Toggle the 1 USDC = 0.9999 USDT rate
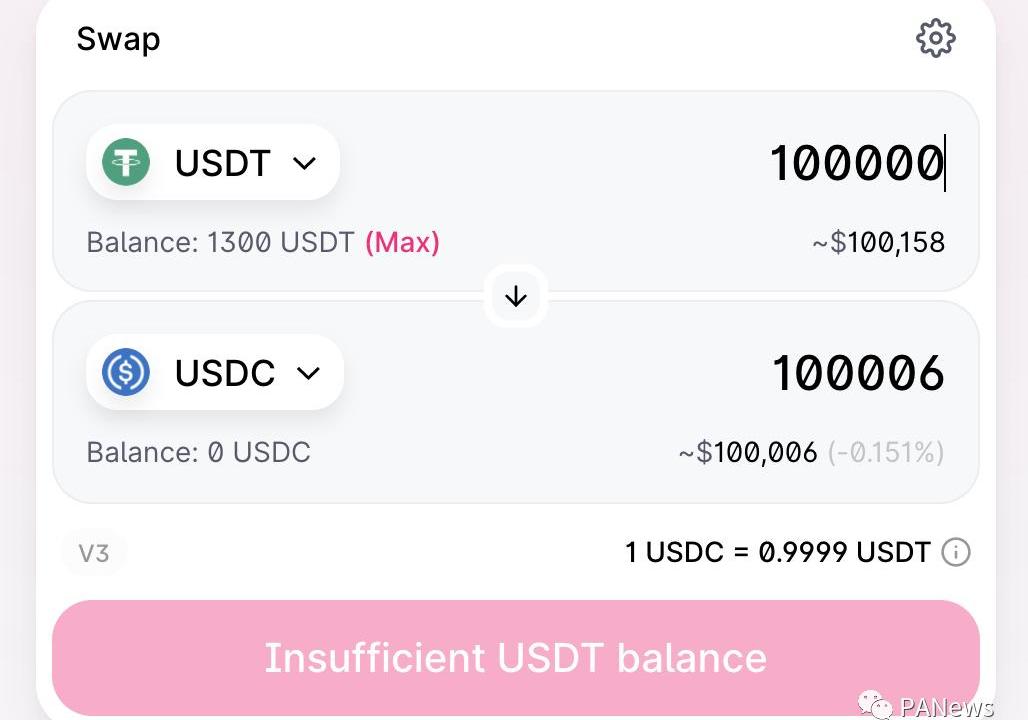Image resolution: width=1028 pixels, height=720 pixels. pyautogui.click(x=777, y=552)
